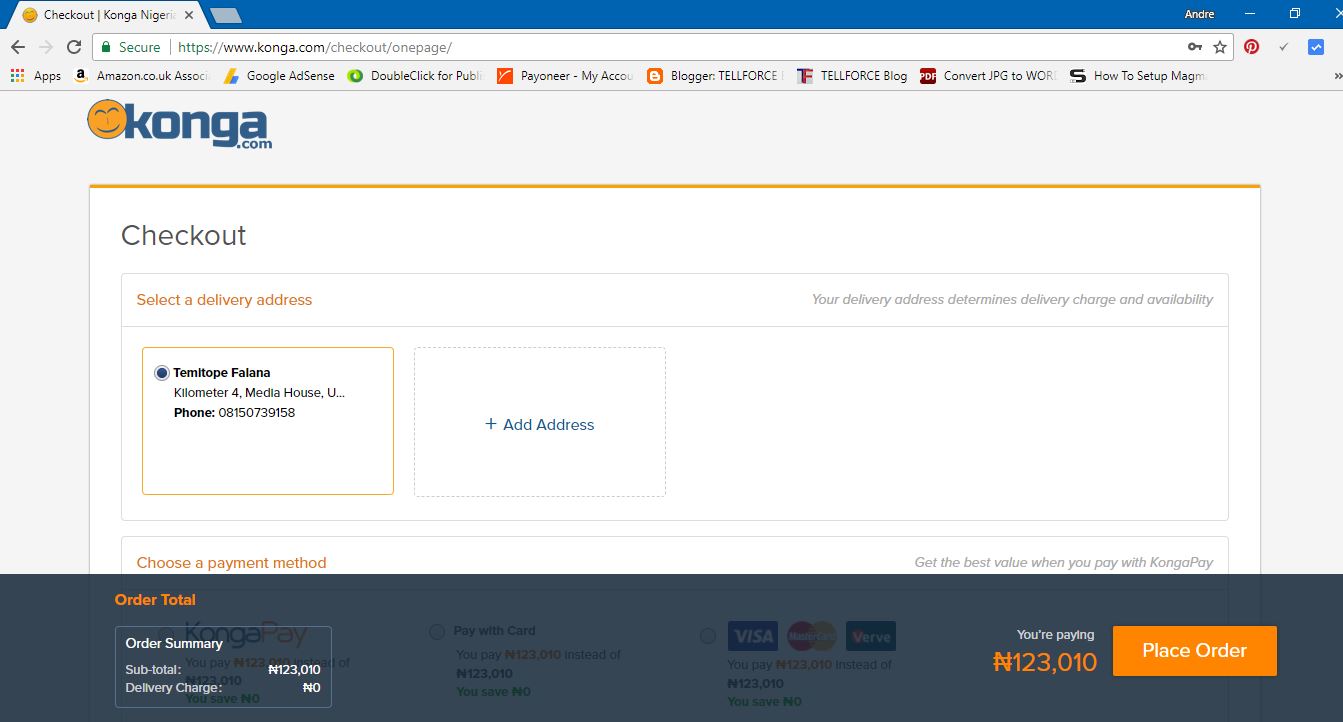Viewport: 1343px width, 722px height.
Task: Expand the bookmarks bar overflow chevron
Action: [1335, 75]
